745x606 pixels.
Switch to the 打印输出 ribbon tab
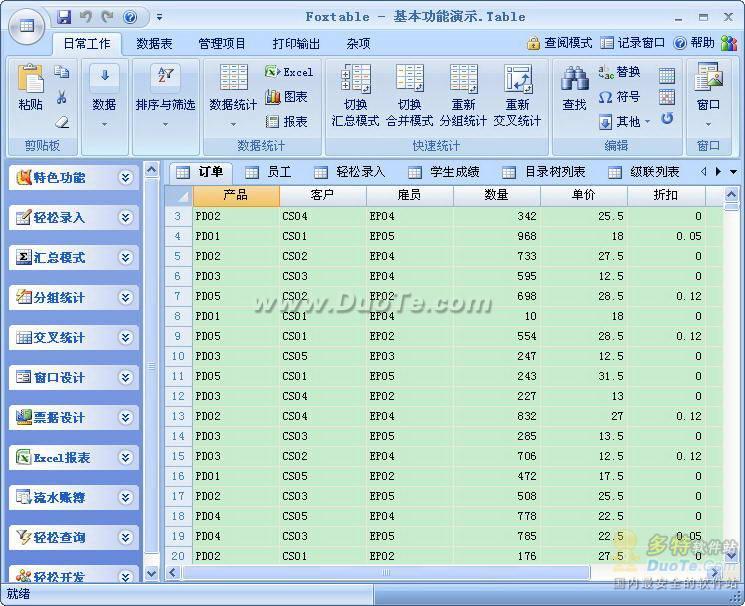click(x=296, y=44)
